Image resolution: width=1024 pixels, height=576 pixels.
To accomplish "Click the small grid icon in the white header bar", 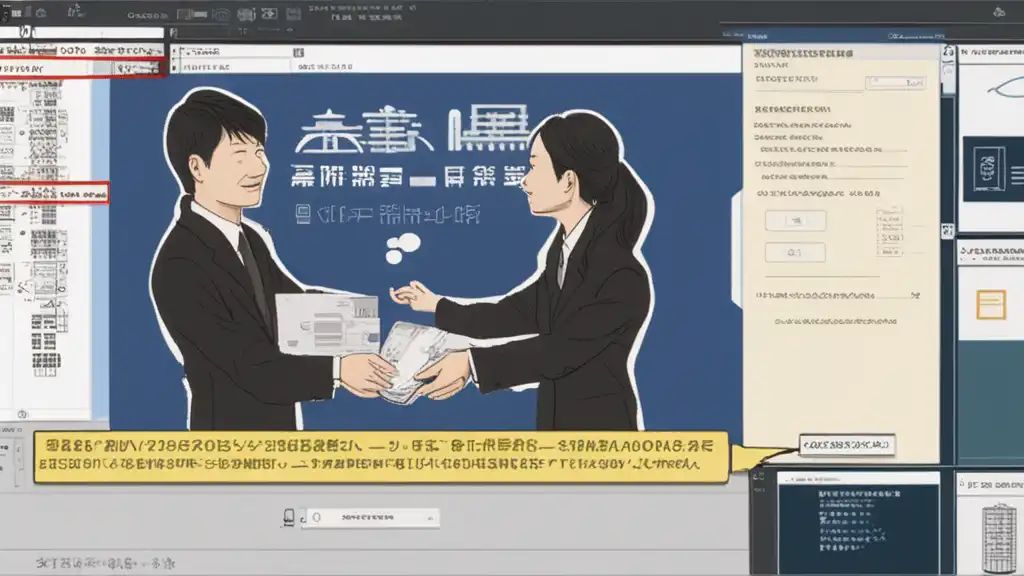I will coord(298,52).
